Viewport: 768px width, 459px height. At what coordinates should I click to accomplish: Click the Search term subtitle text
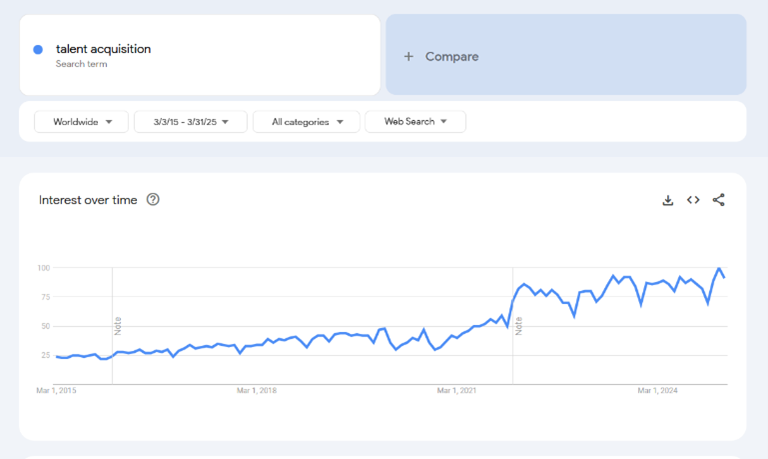coord(81,64)
